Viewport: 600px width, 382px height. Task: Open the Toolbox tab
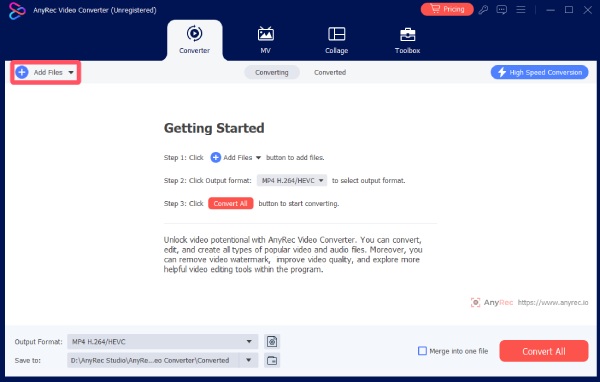pyautogui.click(x=407, y=40)
